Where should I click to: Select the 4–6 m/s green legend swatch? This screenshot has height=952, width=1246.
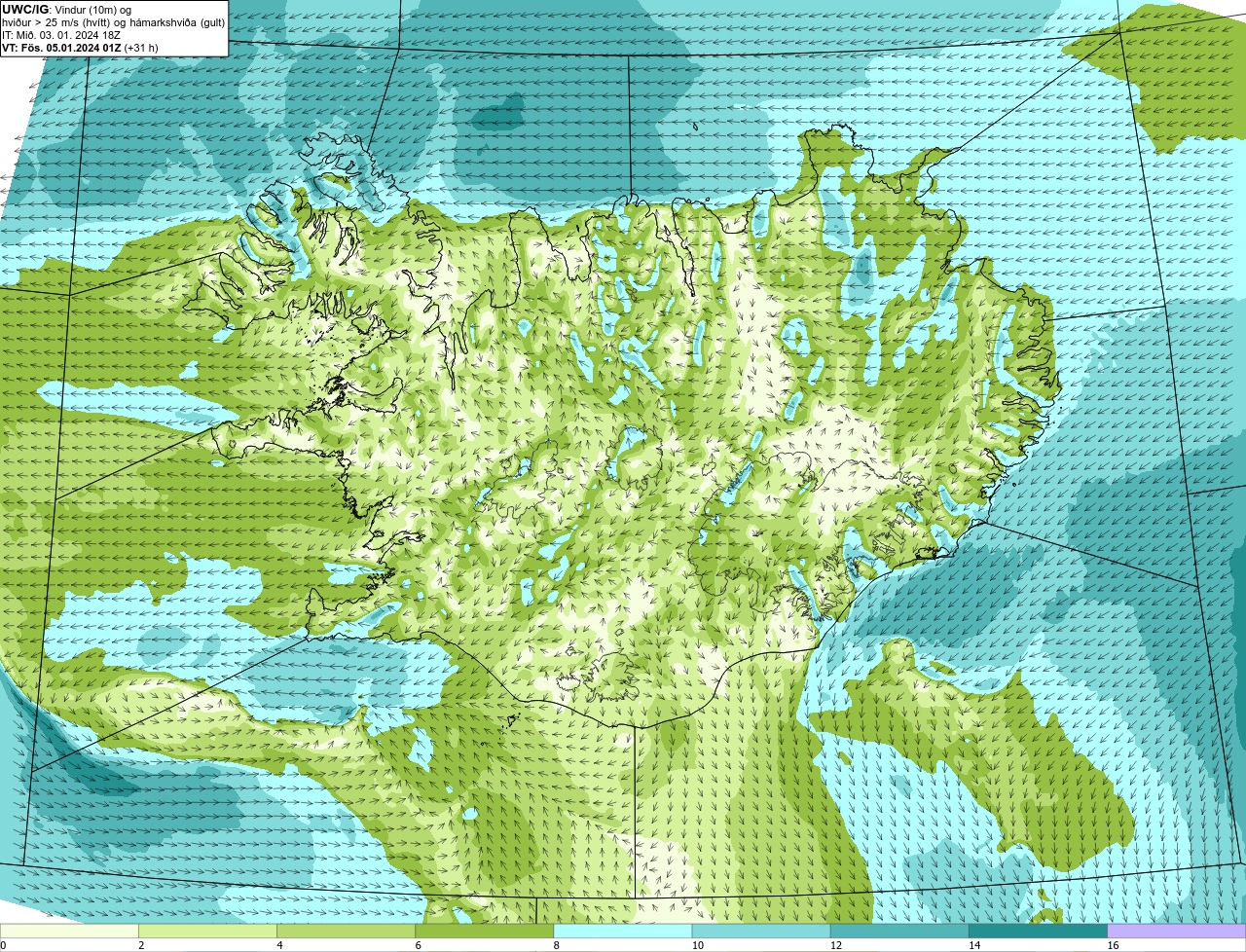tap(348, 932)
